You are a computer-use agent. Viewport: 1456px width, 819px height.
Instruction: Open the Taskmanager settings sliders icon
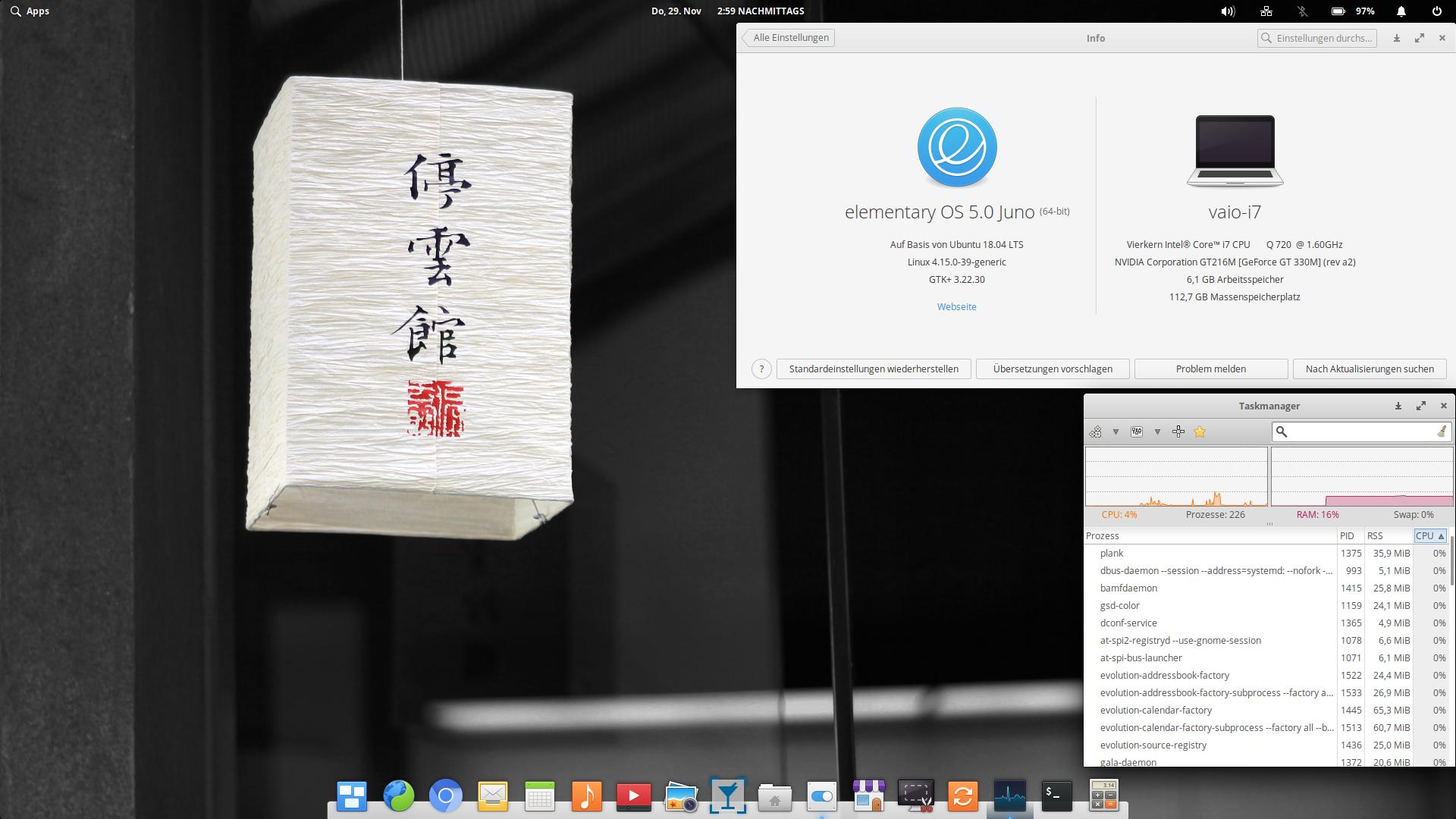(x=1137, y=431)
